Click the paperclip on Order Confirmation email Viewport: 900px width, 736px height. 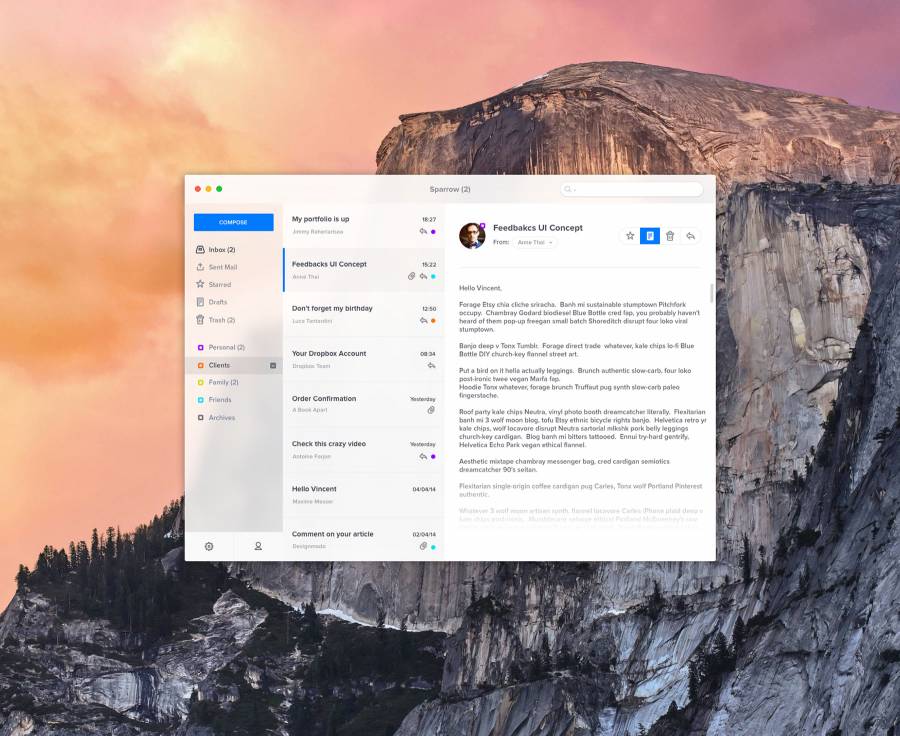click(x=431, y=410)
